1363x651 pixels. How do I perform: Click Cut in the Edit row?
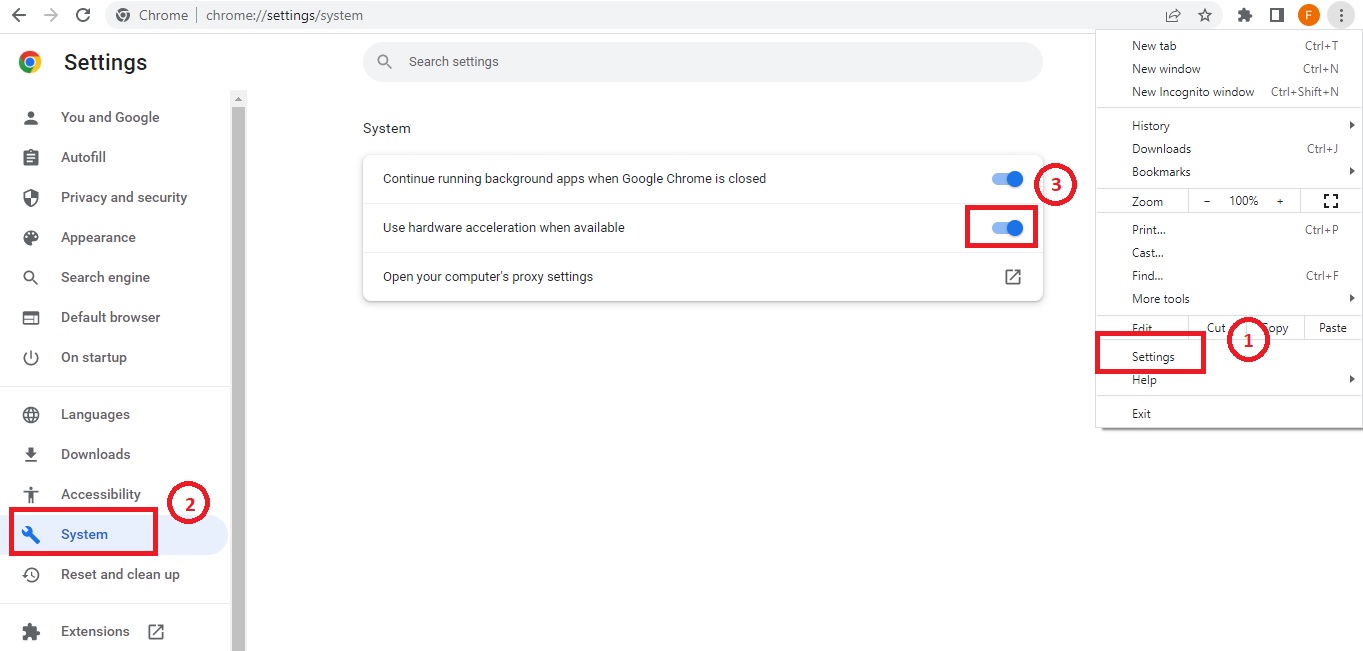(1216, 328)
